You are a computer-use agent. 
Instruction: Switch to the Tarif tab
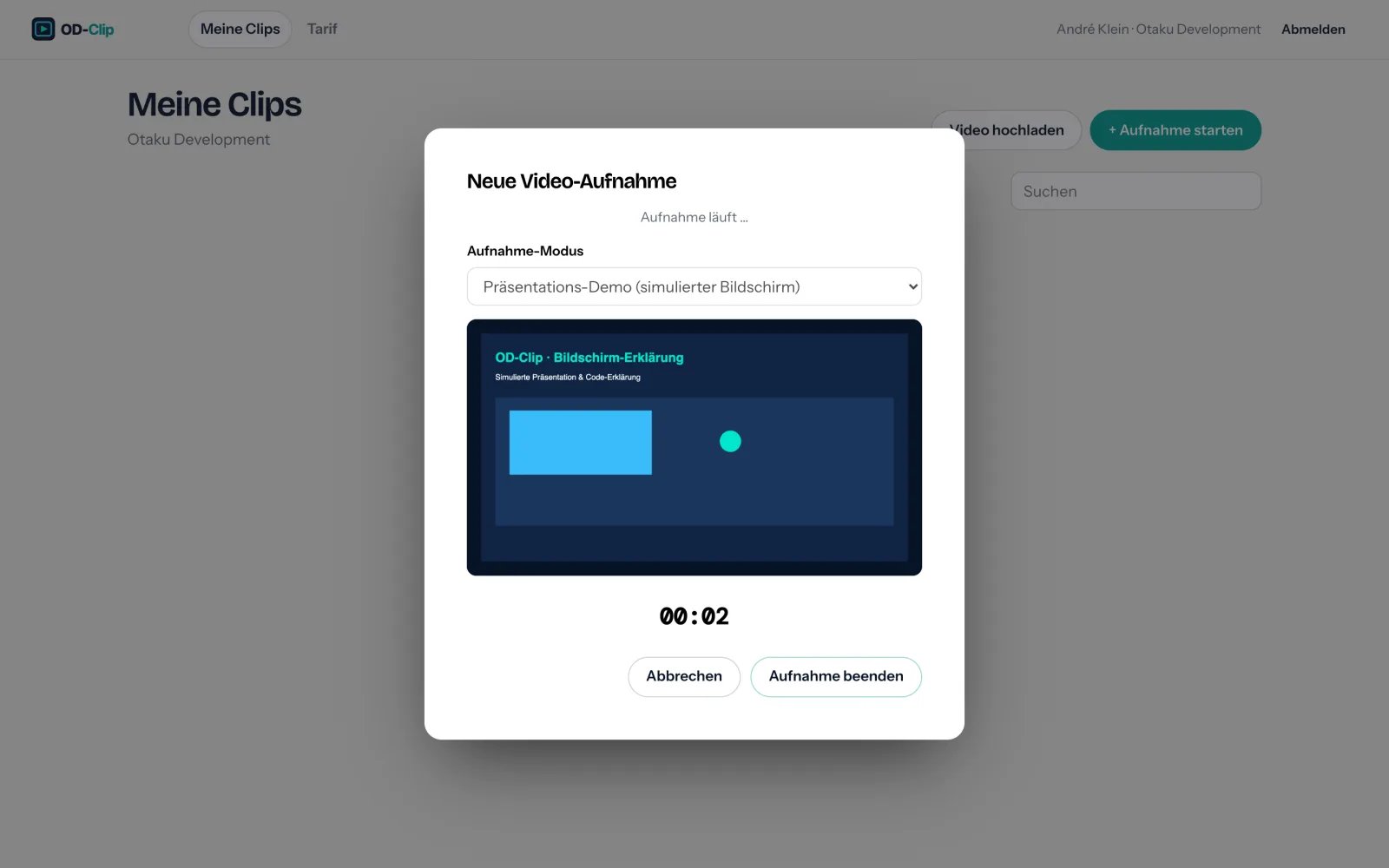click(322, 30)
